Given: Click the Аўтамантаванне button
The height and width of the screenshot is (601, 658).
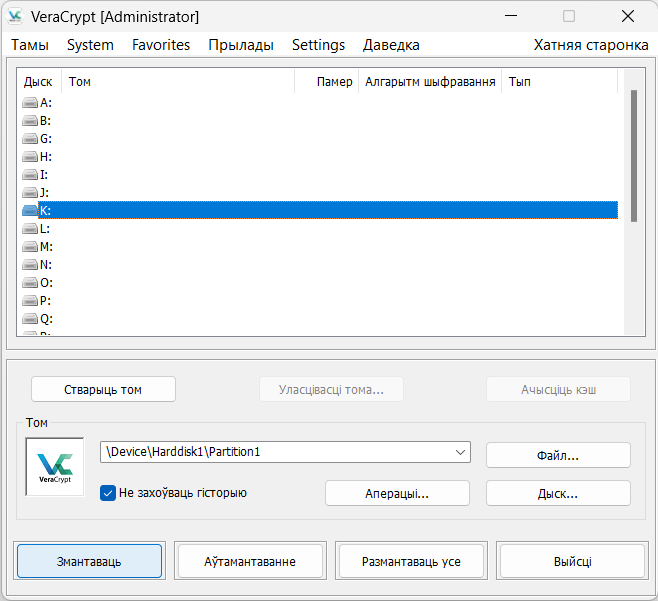Looking at the screenshot, I should 250,561.
